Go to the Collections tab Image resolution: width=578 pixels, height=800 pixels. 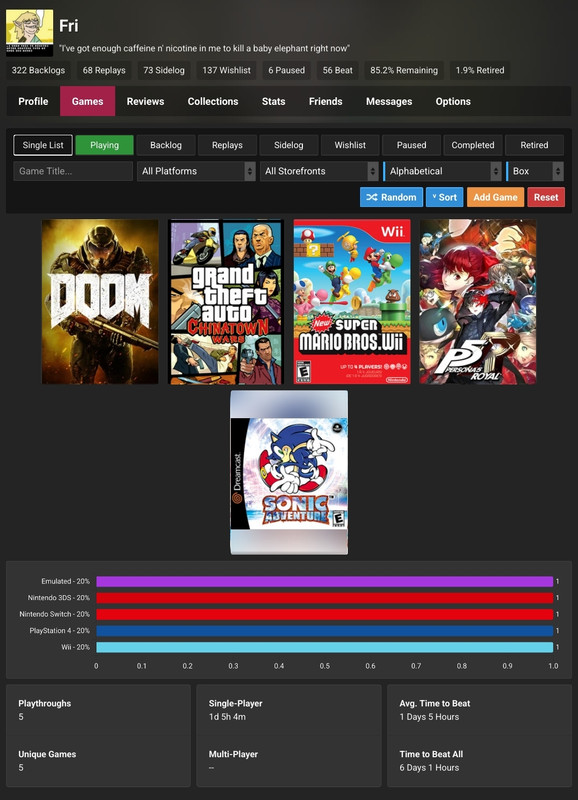(x=213, y=101)
